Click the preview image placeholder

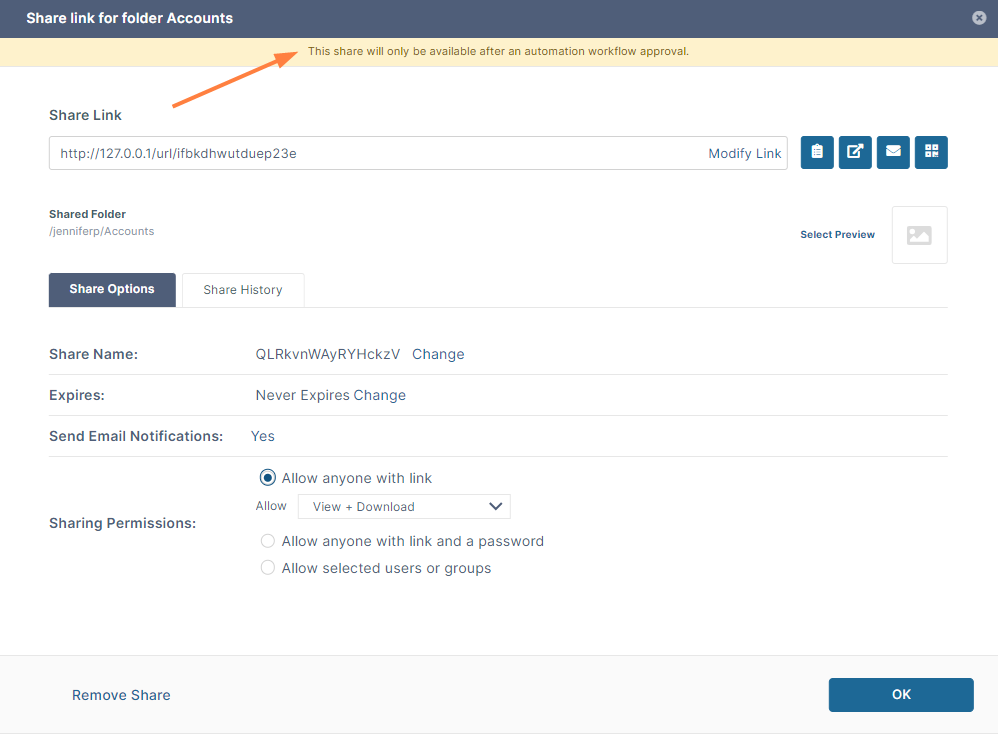click(x=919, y=235)
